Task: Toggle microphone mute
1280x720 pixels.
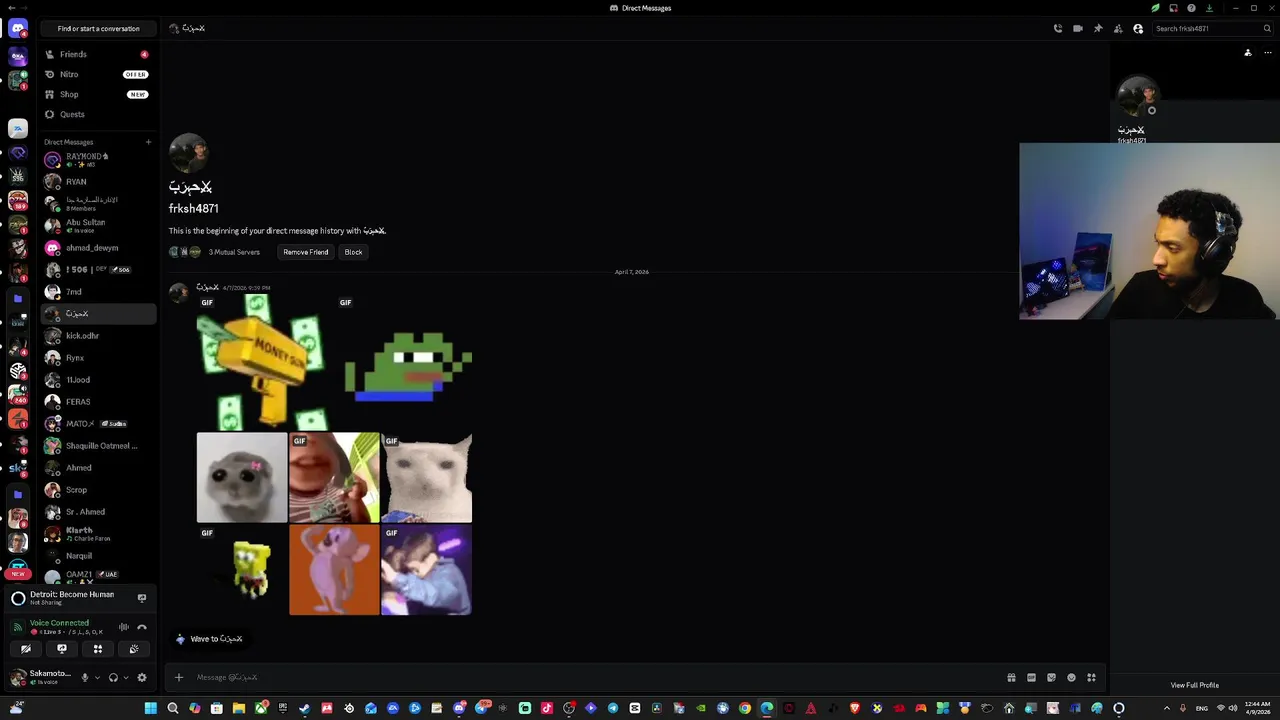Action: click(x=85, y=677)
